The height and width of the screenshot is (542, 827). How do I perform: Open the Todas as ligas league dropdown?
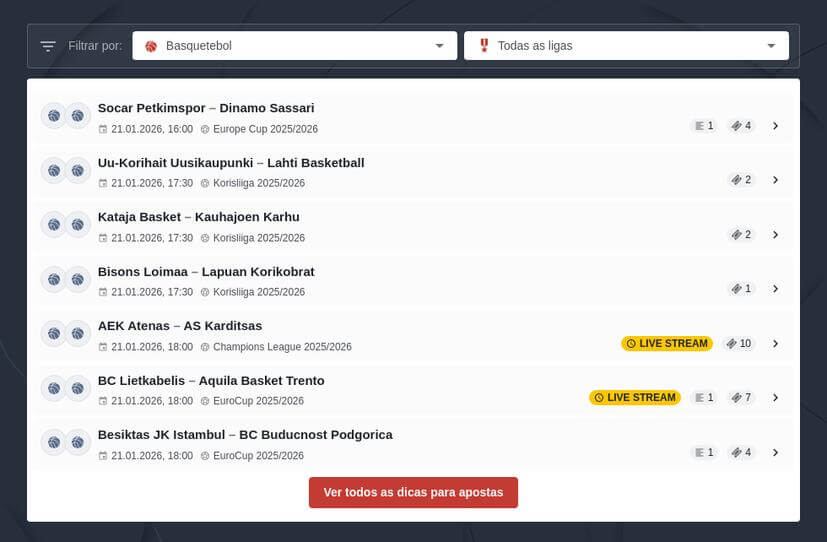(626, 46)
